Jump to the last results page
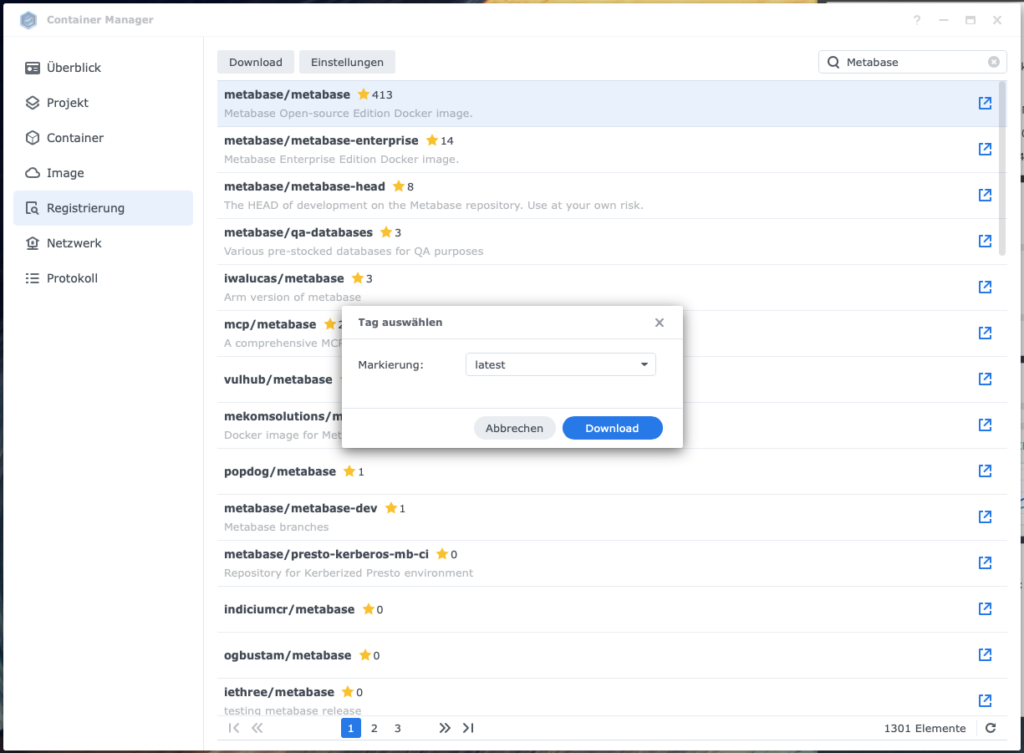 (468, 728)
